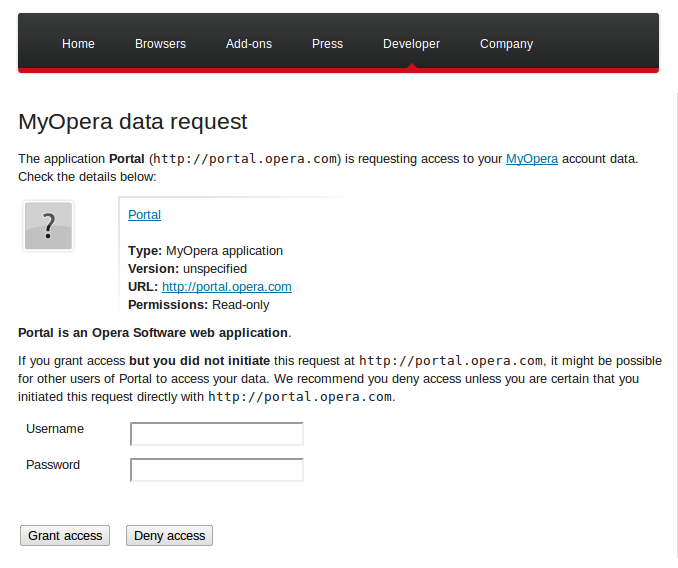
Task: Click the Username label
Action: (55, 429)
